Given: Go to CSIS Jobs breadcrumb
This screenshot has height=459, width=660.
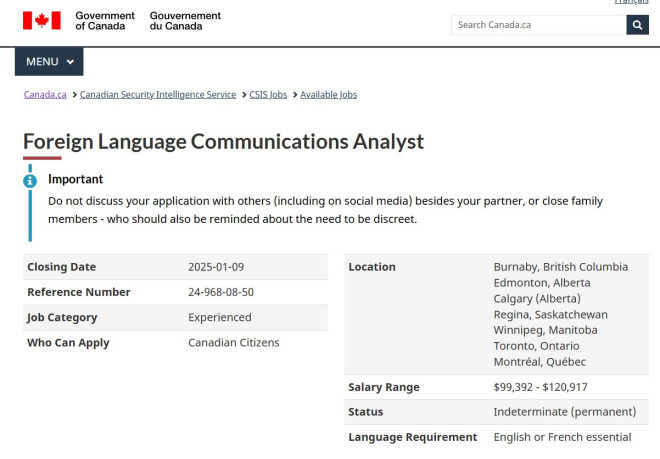Looking at the screenshot, I should click(x=268, y=94).
